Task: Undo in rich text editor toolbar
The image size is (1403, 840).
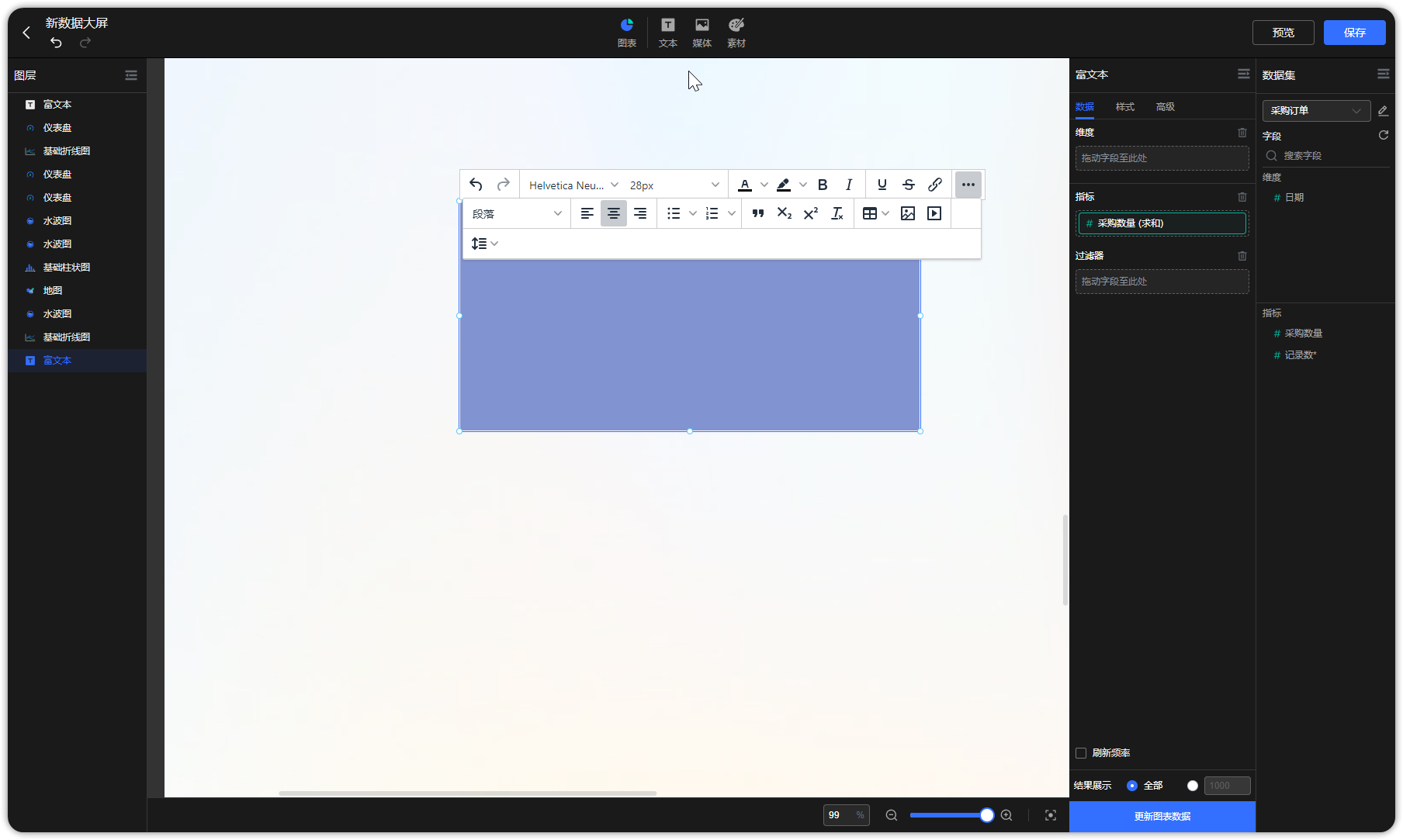Action: point(476,185)
